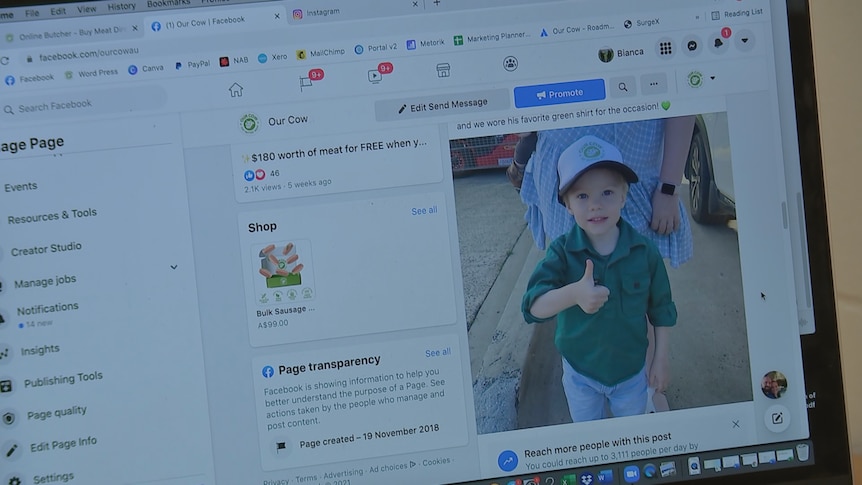Open the Metorik bookmark
The height and width of the screenshot is (485, 862).
click(426, 43)
